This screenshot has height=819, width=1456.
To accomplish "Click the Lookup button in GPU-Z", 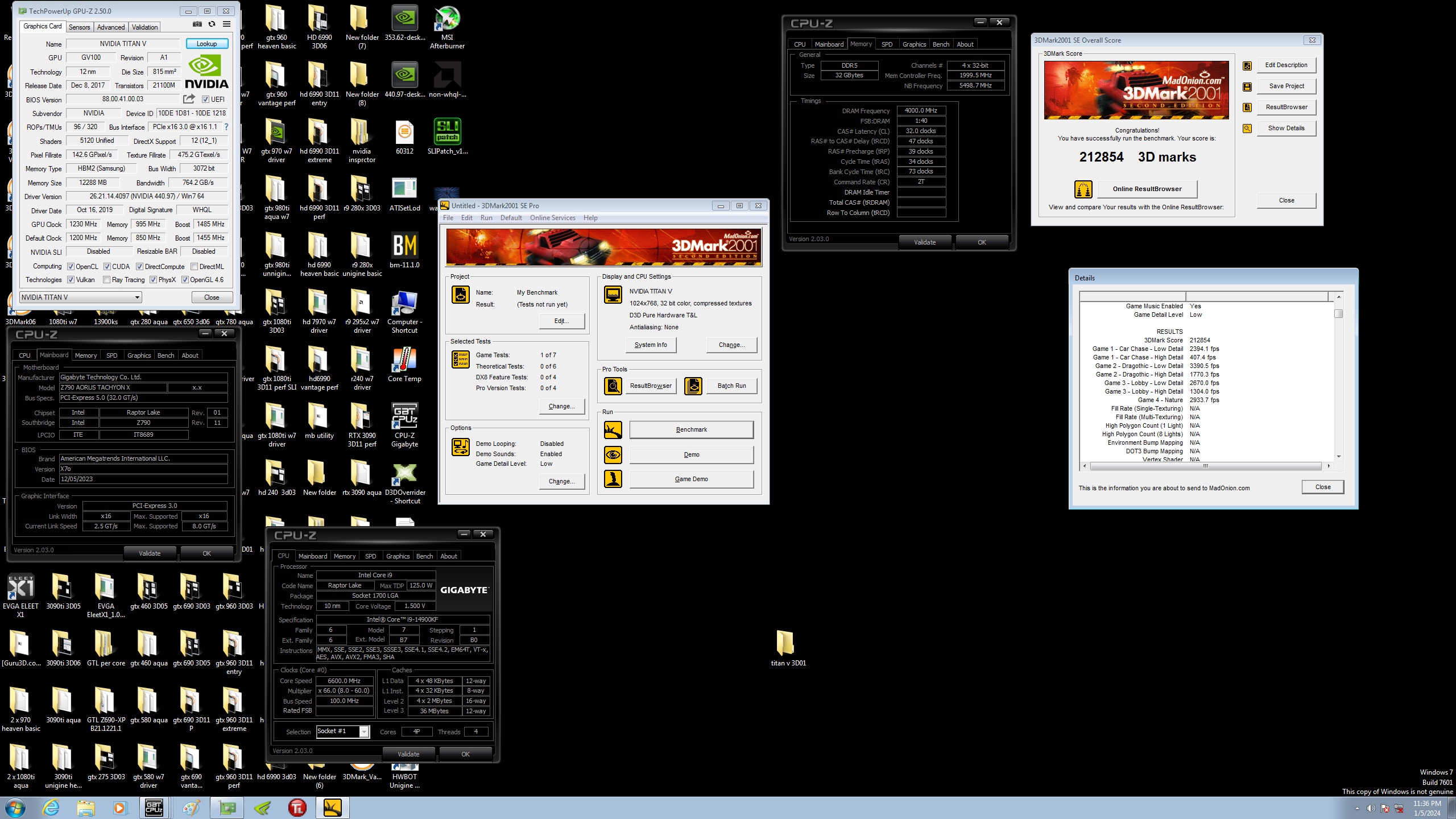I will click(206, 44).
